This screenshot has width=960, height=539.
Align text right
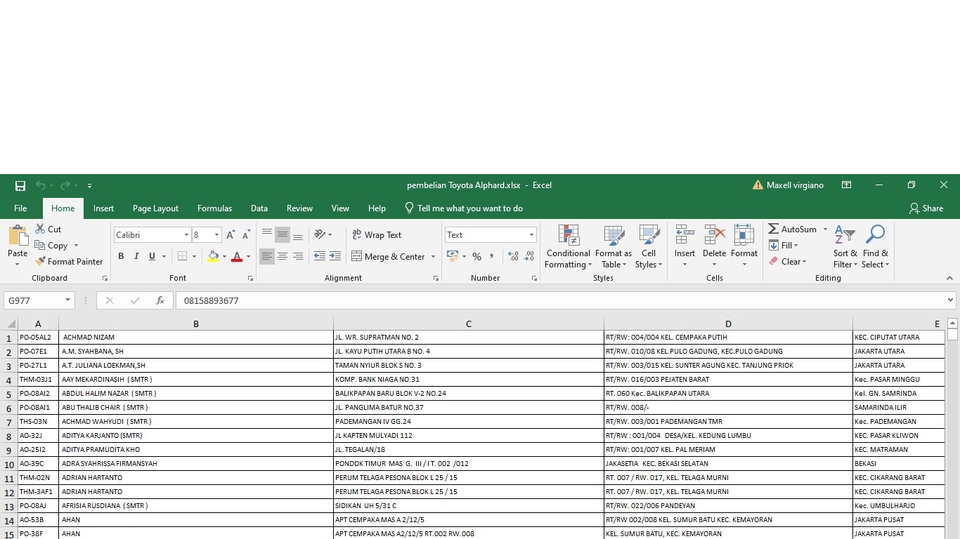pyautogui.click(x=298, y=257)
